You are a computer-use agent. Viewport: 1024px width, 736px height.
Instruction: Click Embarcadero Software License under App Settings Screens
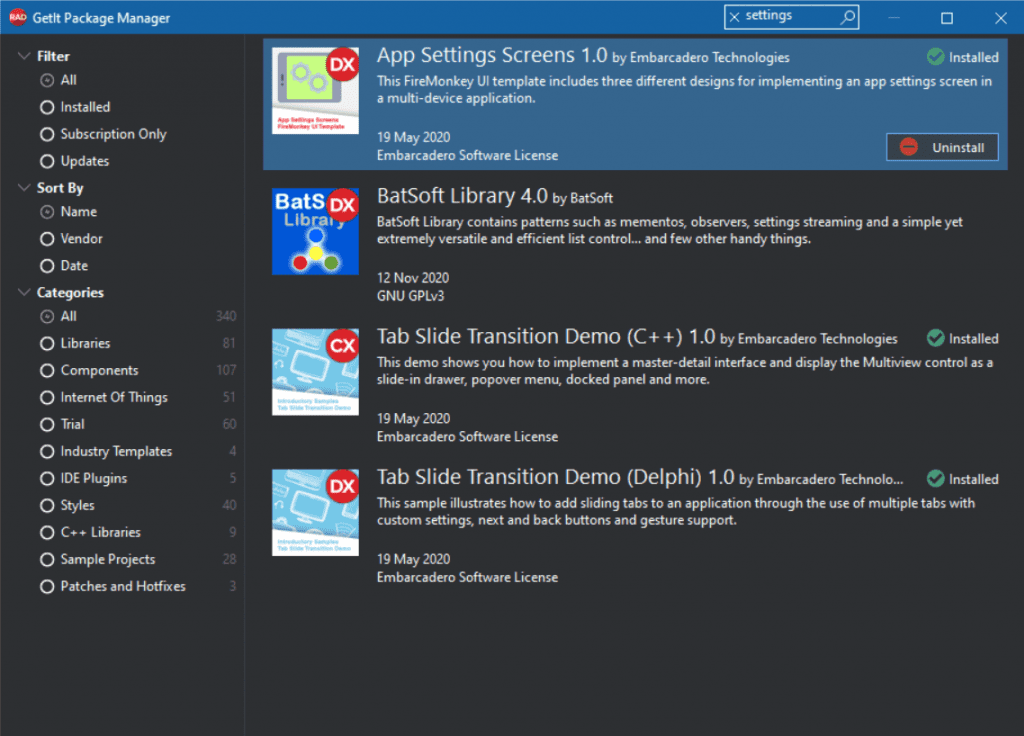click(467, 155)
